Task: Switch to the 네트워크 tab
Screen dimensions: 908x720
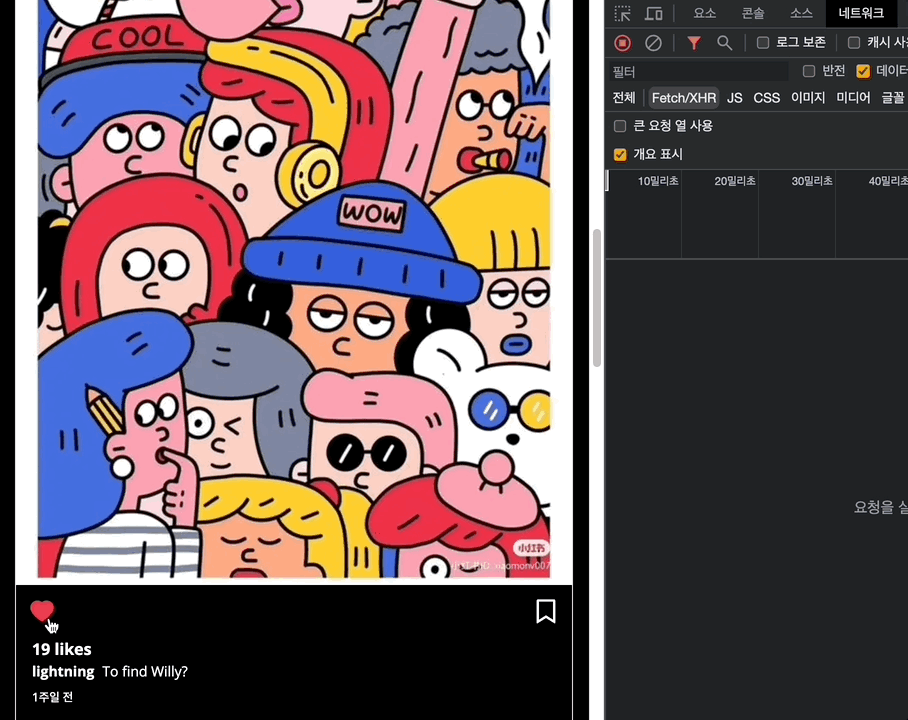Action: [x=861, y=13]
